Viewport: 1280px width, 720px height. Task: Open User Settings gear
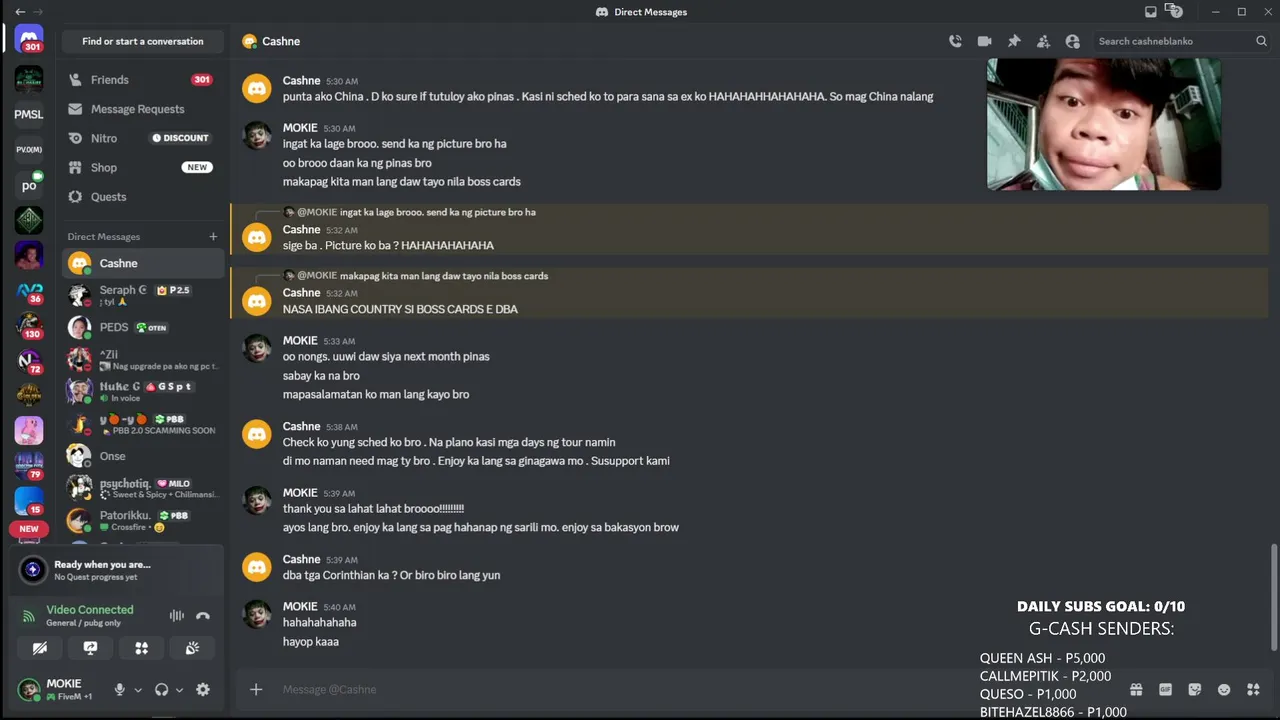click(203, 689)
